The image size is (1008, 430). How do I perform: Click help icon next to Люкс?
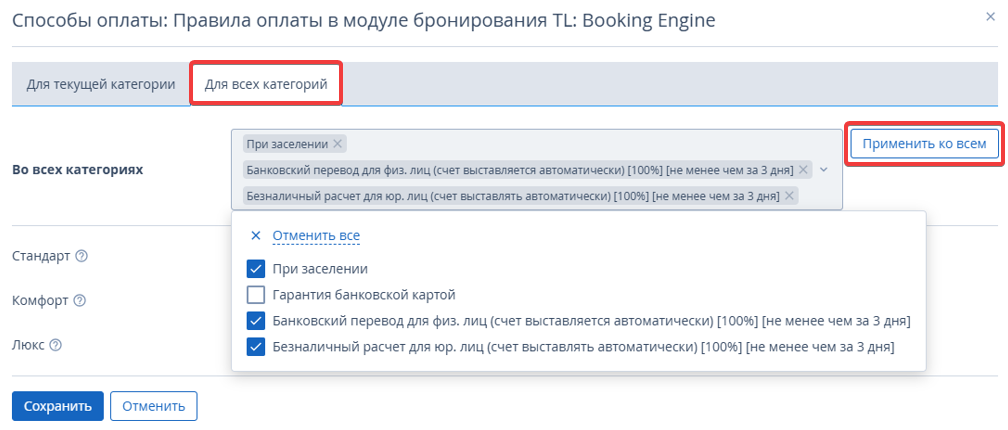coord(55,345)
